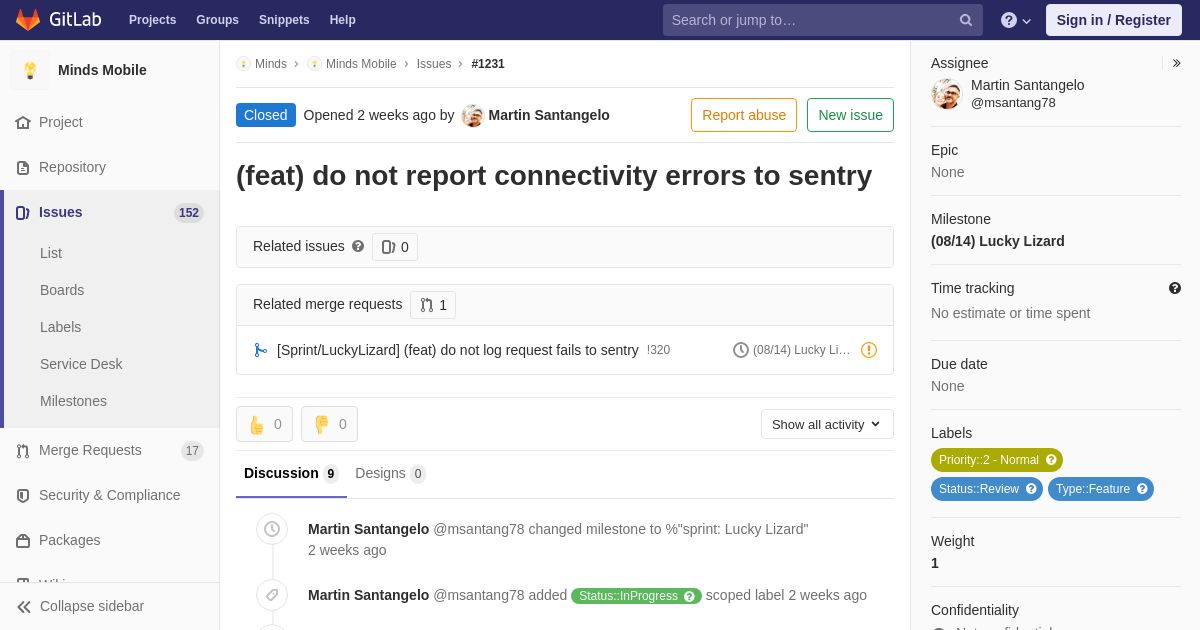Click the orange warning status icon
Image resolution: width=1200 pixels, height=630 pixels.
click(869, 350)
